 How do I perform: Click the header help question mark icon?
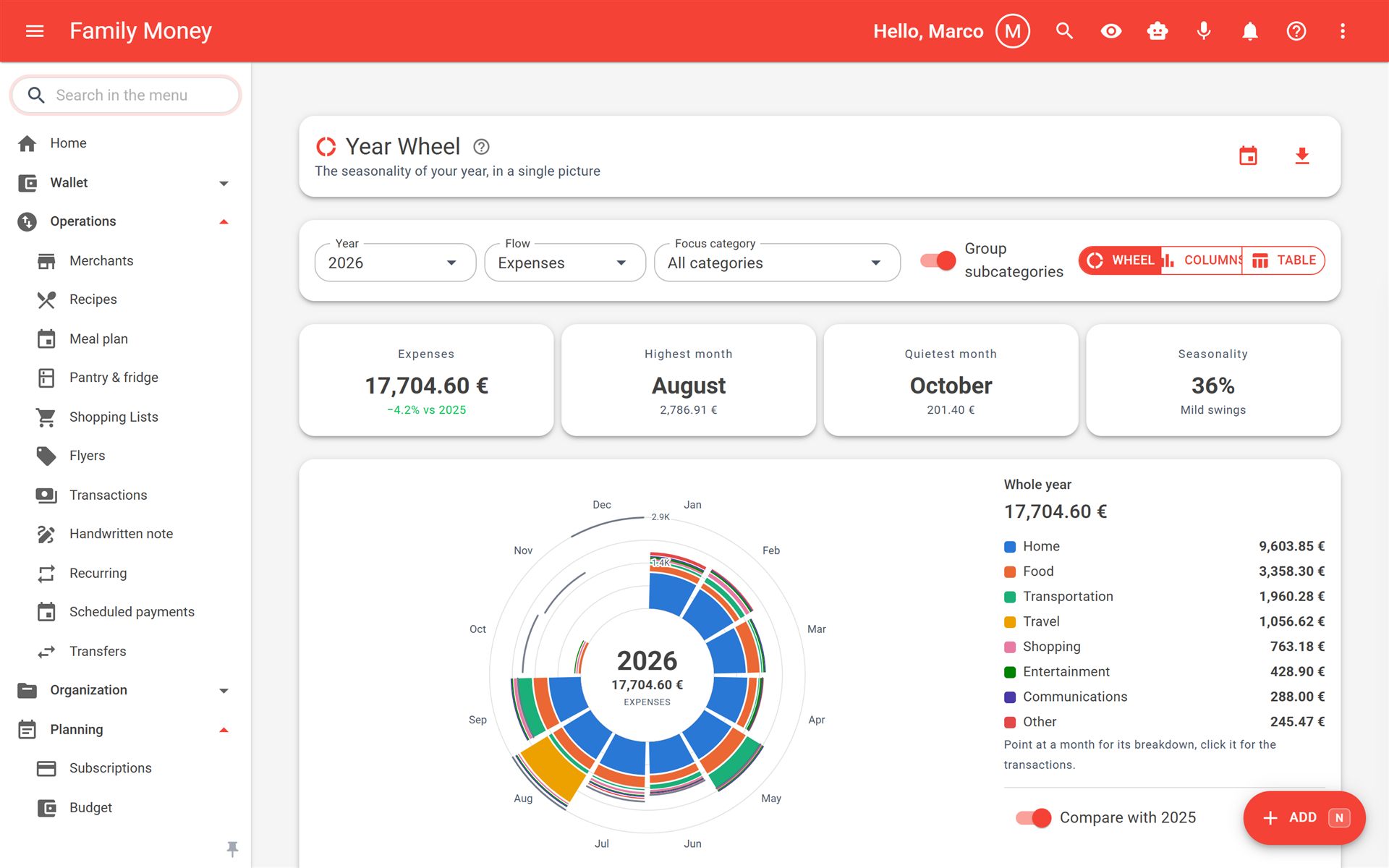pos(1296,31)
